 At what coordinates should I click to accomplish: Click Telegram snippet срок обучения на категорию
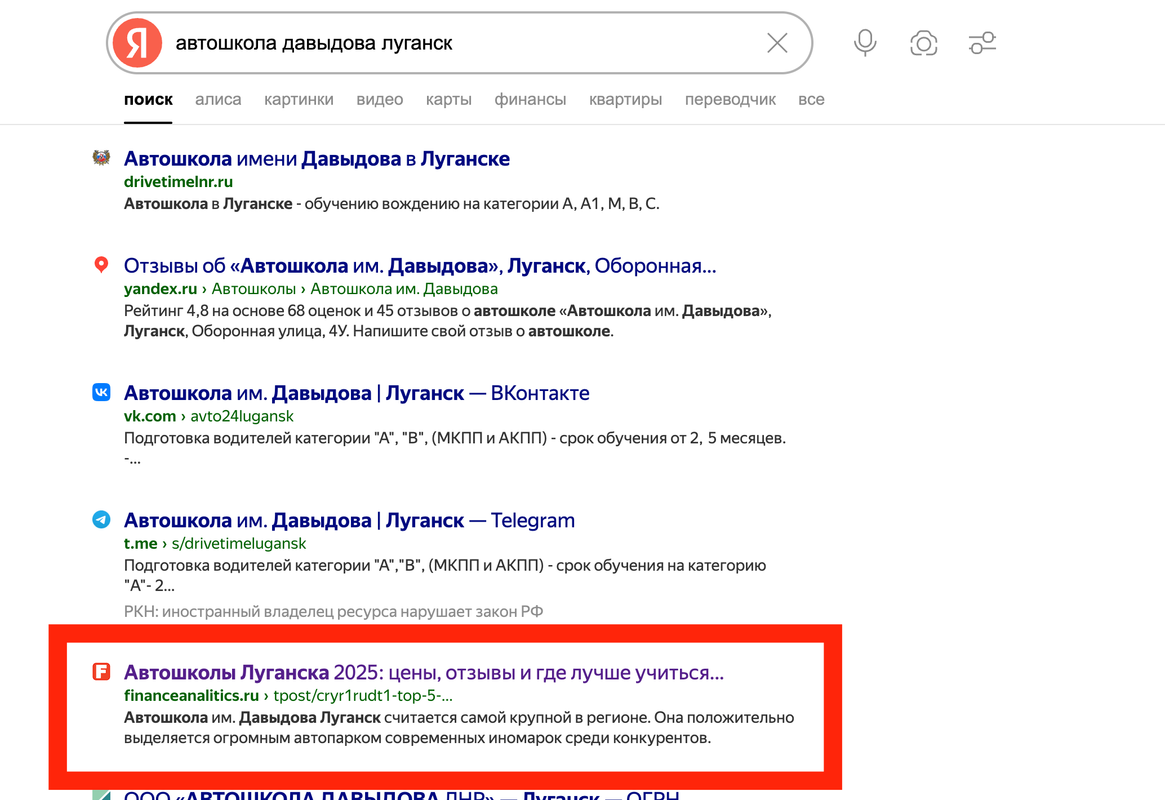point(445,576)
